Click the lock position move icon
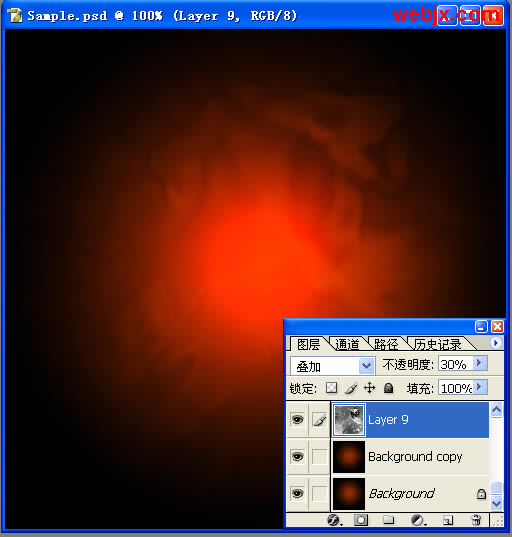512x537 pixels. click(x=369, y=388)
